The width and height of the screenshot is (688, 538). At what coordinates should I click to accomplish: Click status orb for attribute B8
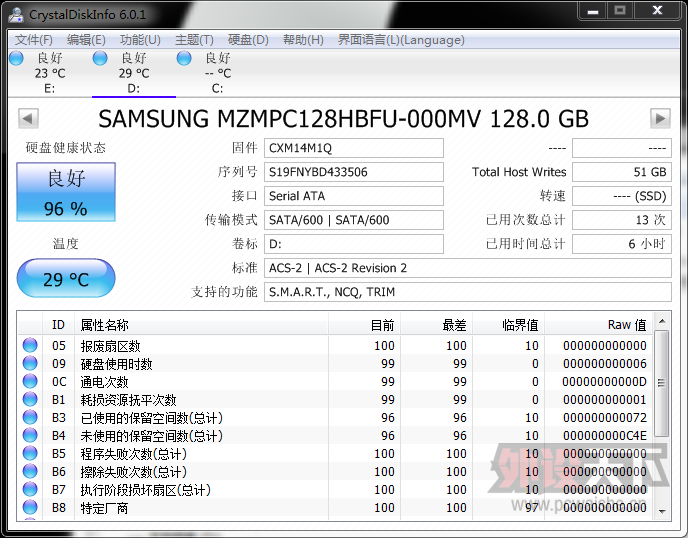(x=30, y=507)
